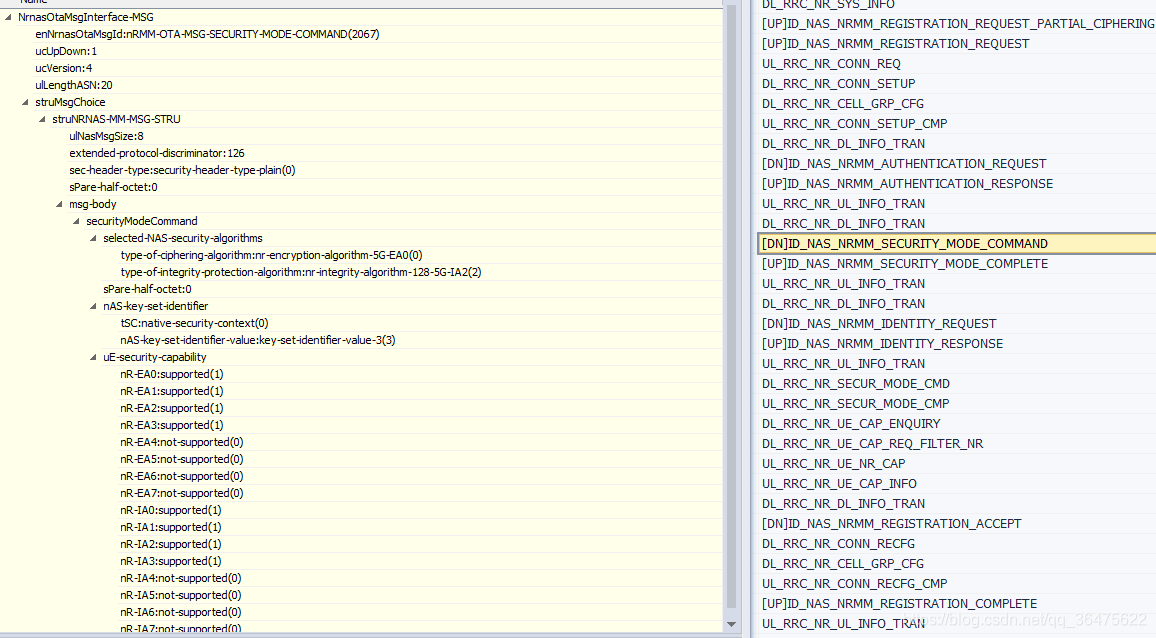Screen dimensions: 1156x638
Task: Collapse the struNRNAS-MM-MSG-STRU node
Action: [x=42, y=119]
